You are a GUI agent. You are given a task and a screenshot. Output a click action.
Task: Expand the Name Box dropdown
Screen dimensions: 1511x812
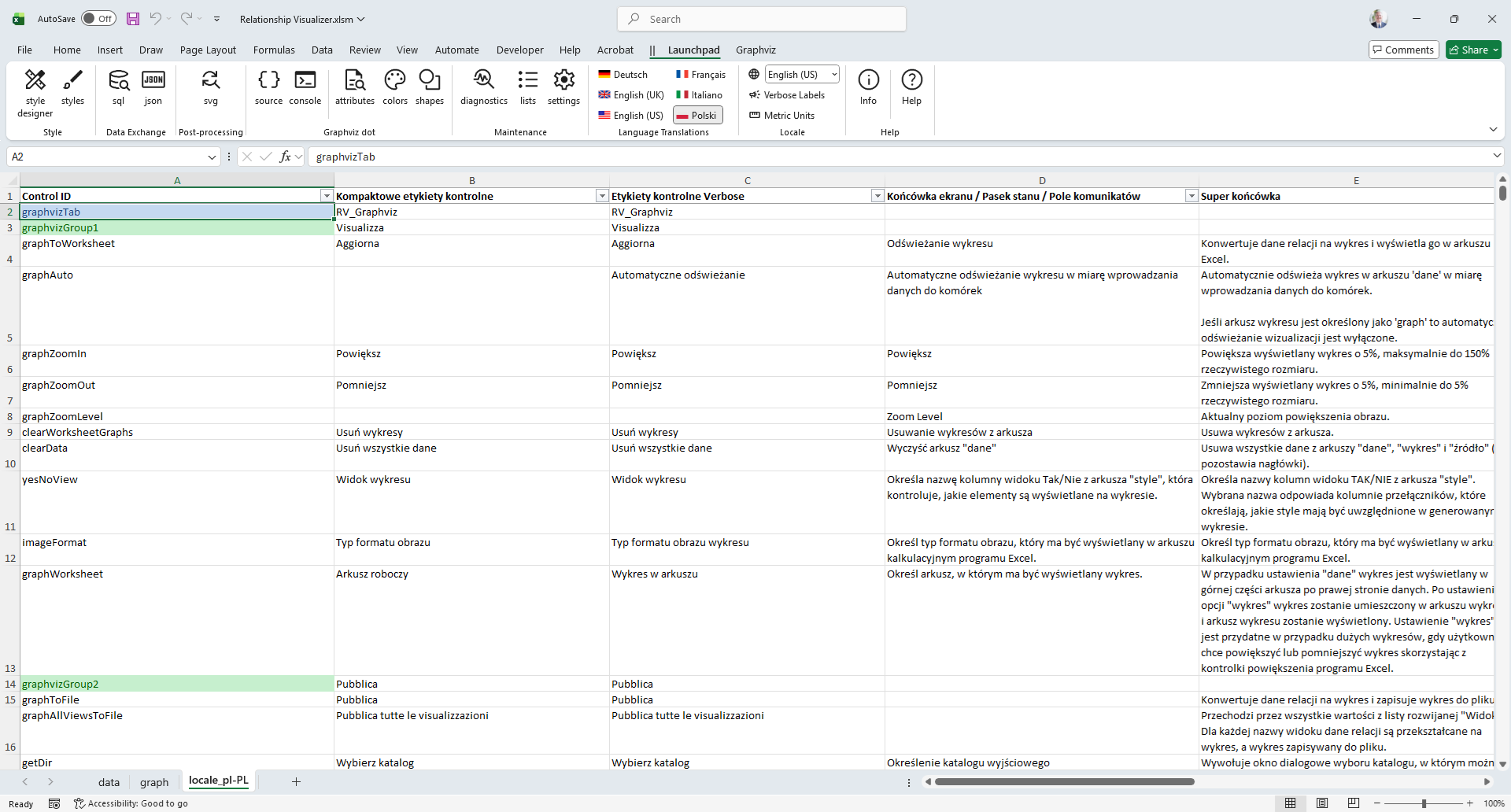point(212,157)
